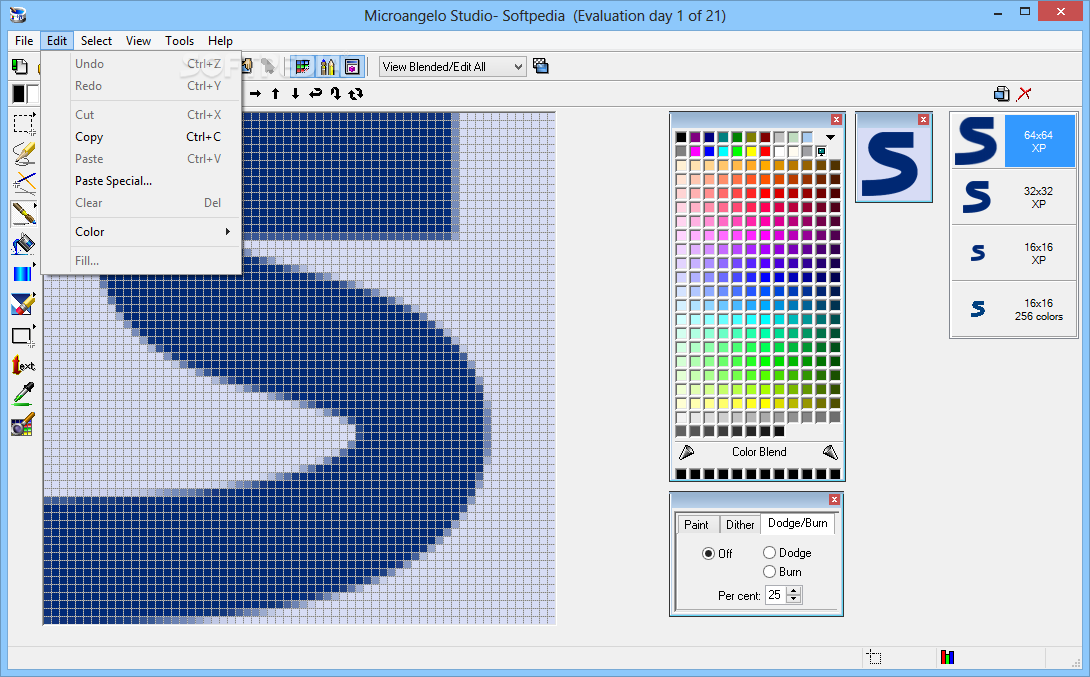
Task: Adjust the Per cent spinner arrows
Action: pos(794,595)
